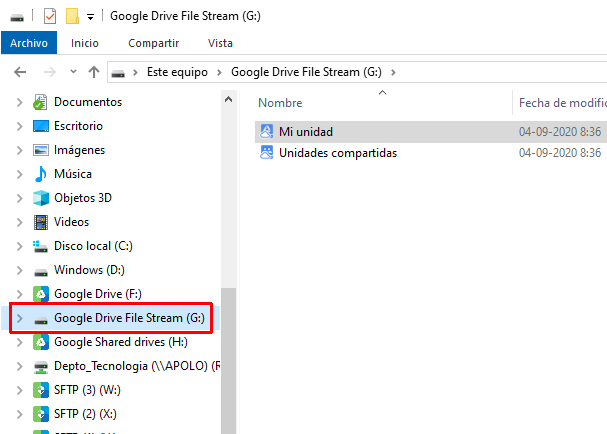The image size is (607, 434).
Task: Select 'Google Shared drives (H:)' in the tree
Action: click(x=121, y=342)
